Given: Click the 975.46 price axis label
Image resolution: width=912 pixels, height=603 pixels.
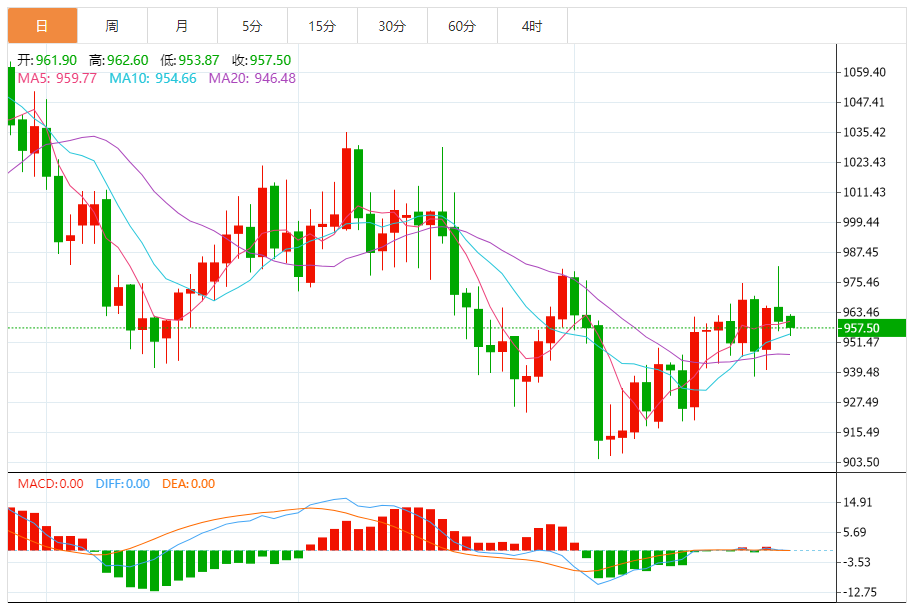Looking at the screenshot, I should tap(861, 282).
